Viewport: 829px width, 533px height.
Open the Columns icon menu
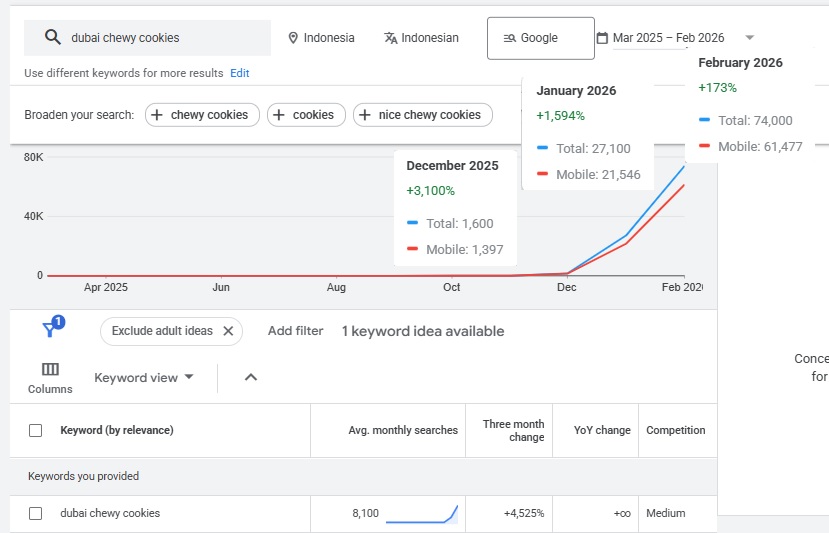coord(50,369)
